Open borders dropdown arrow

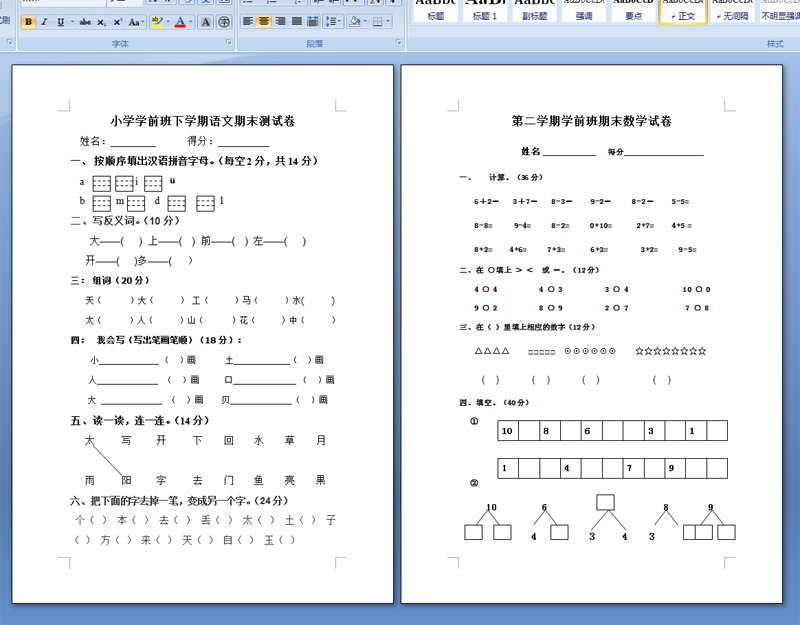point(388,21)
